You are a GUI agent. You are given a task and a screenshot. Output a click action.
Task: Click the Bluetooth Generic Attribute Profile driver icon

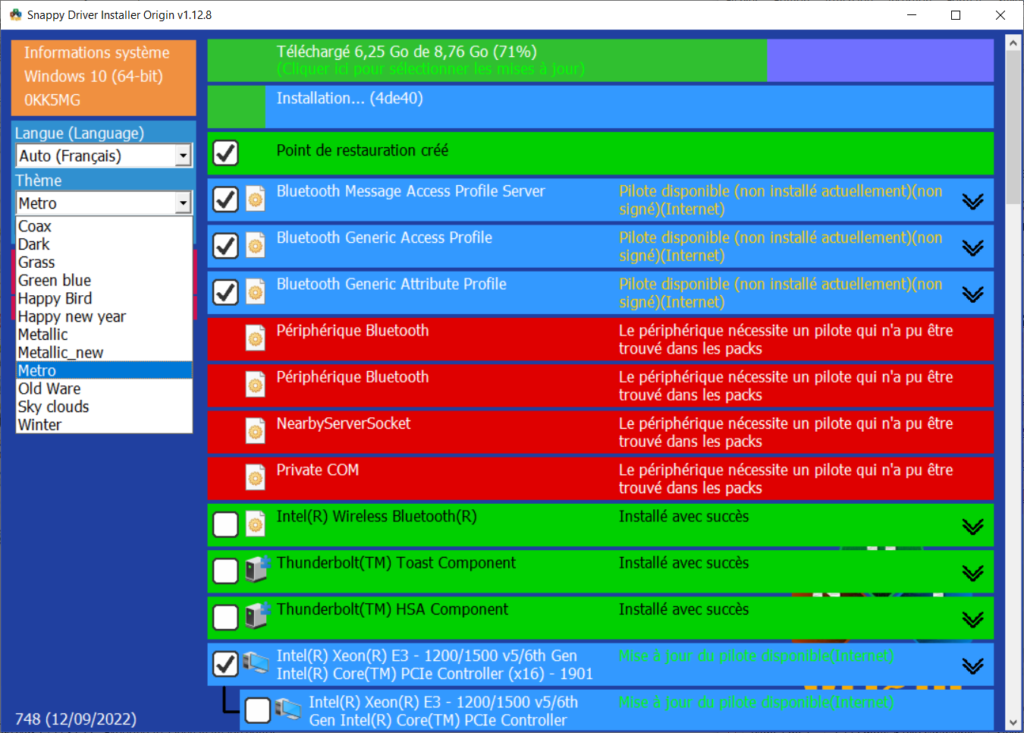click(255, 292)
